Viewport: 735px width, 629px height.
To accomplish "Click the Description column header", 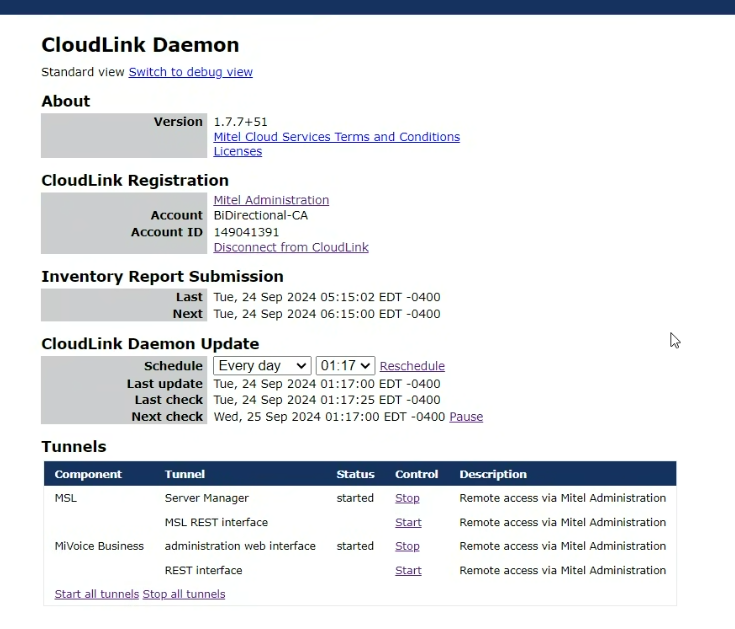I will click(493, 474).
